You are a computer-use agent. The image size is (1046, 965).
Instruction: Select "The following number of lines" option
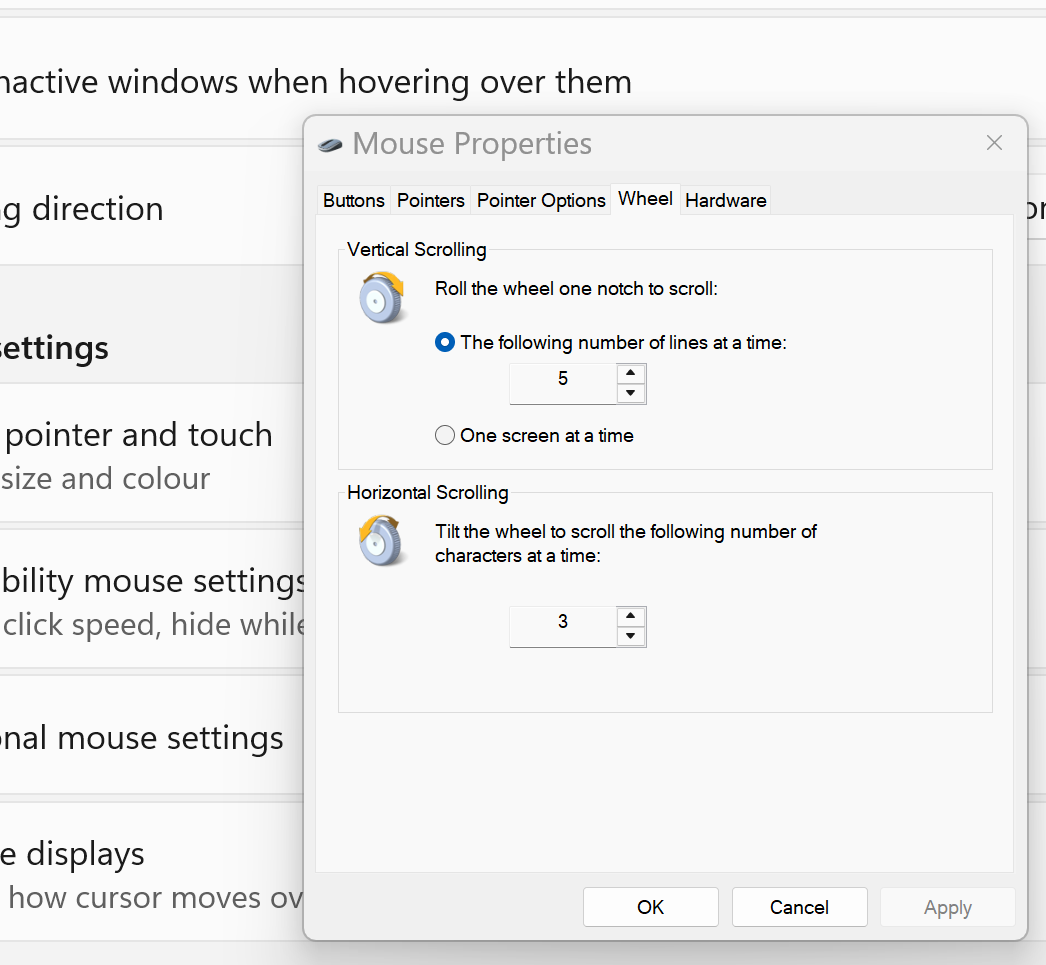(444, 342)
